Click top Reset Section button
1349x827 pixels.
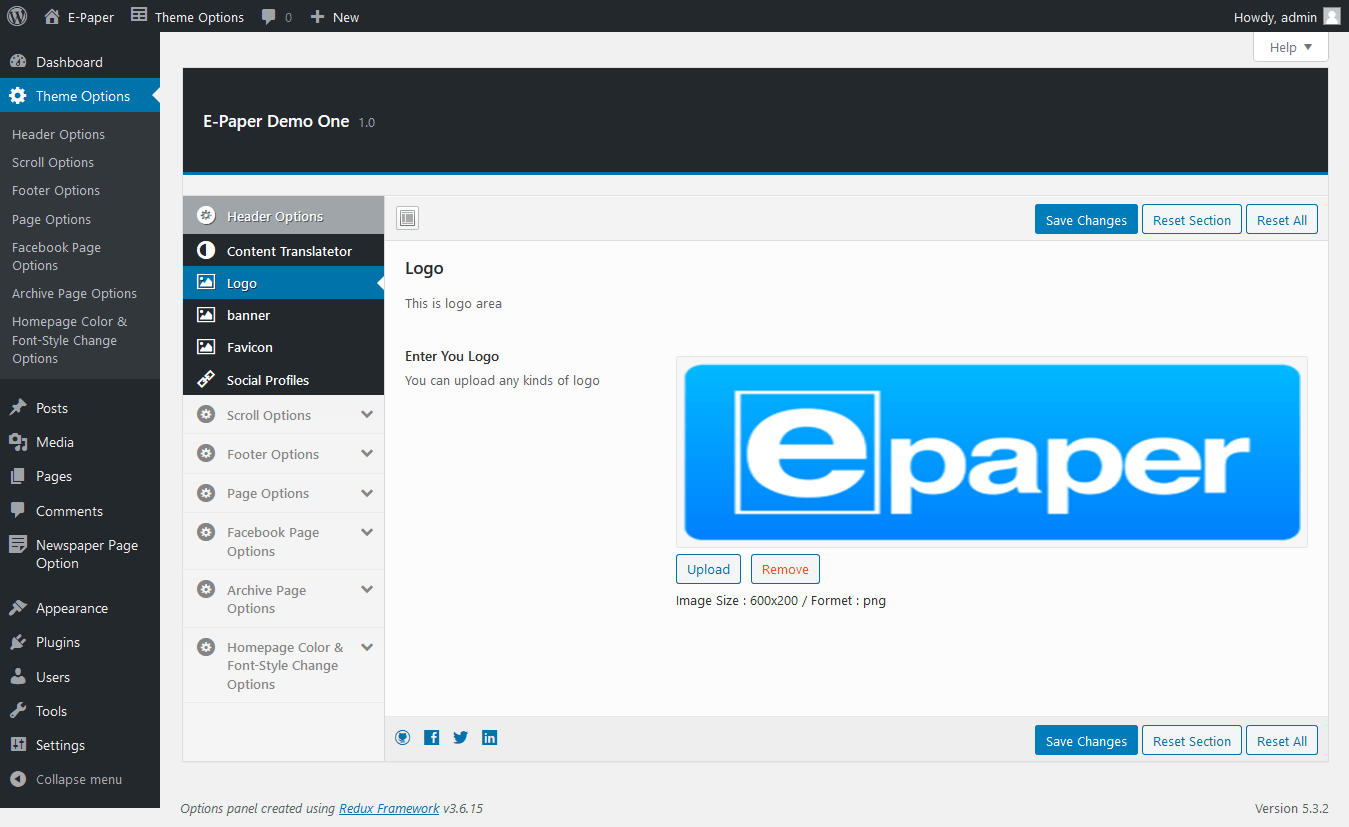(x=1192, y=220)
